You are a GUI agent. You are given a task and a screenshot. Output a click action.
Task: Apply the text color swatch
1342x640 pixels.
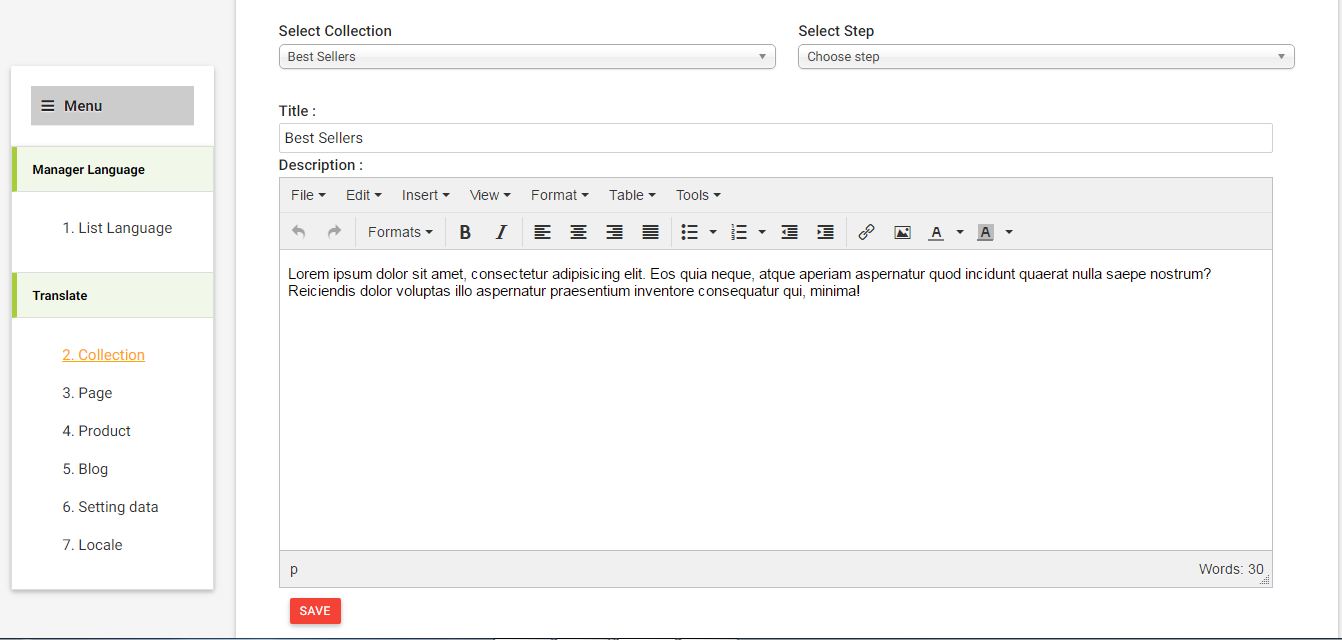936,232
